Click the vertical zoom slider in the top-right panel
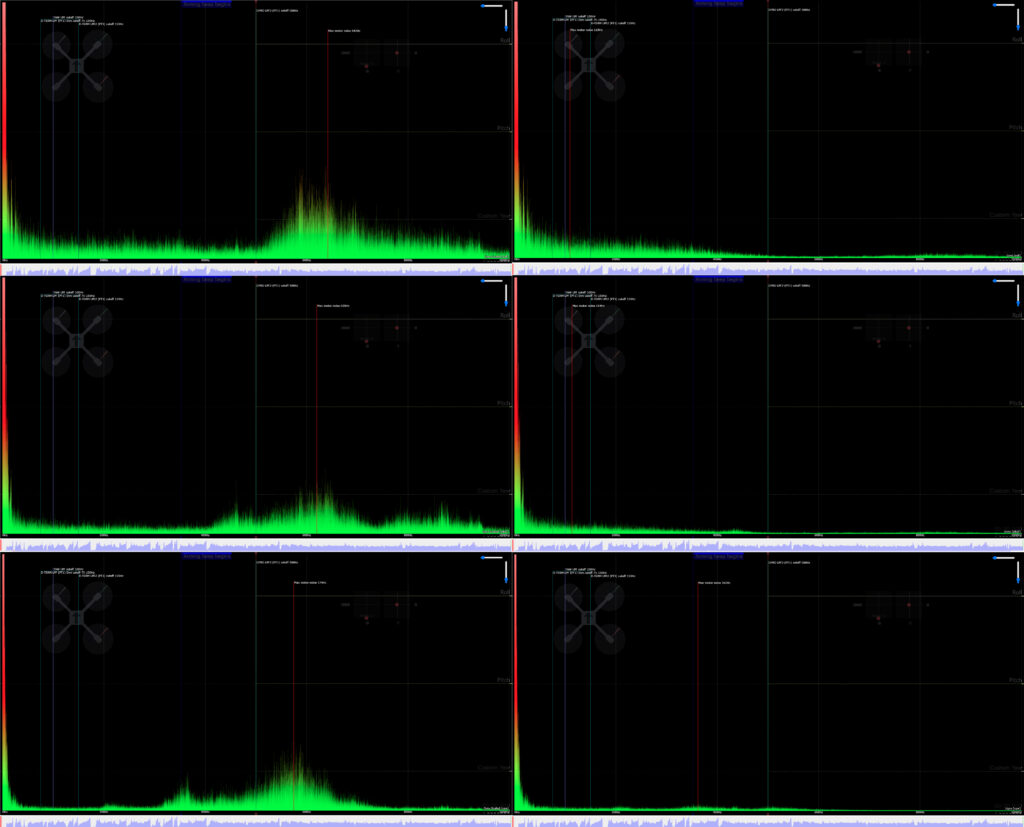This screenshot has height=827, width=1024. click(x=1018, y=20)
